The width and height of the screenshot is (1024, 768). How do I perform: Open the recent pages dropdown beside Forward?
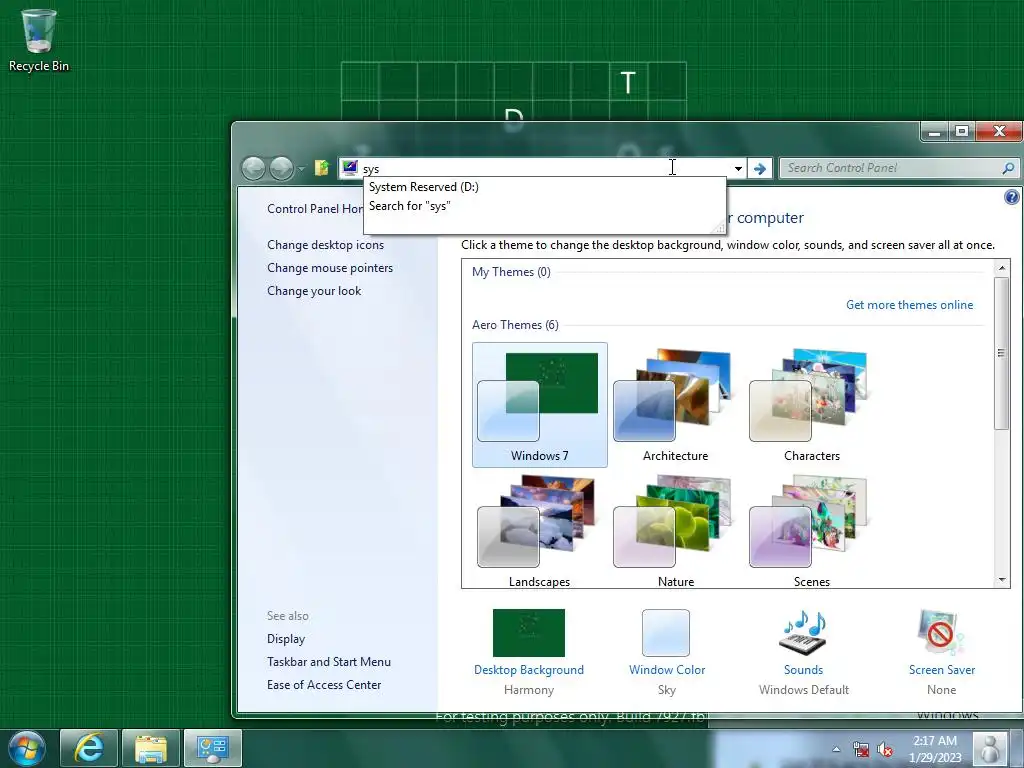coord(301,169)
